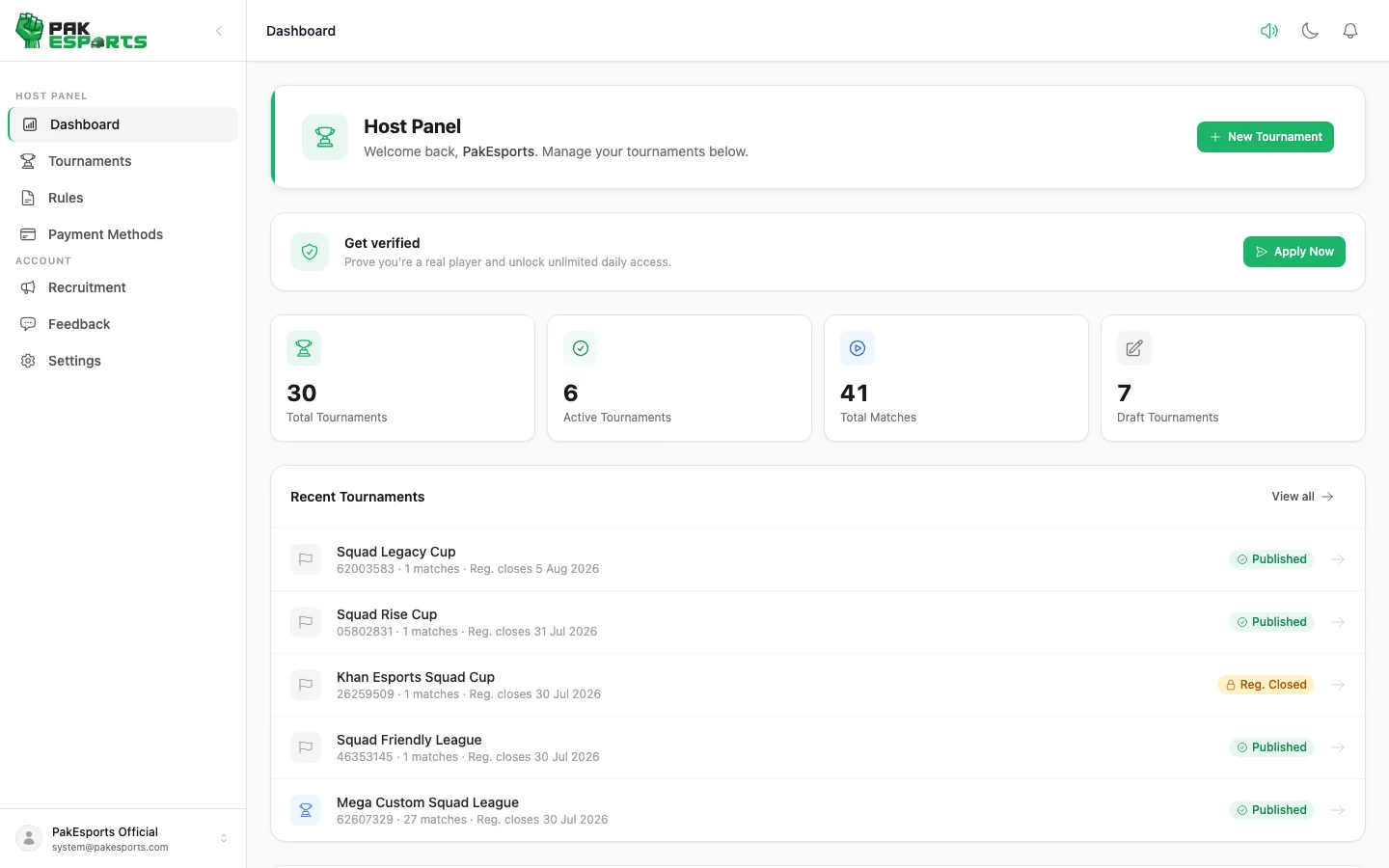Viewport: 1389px width, 868px height.
Task: Open Settings from the sidebar
Action: point(123,361)
